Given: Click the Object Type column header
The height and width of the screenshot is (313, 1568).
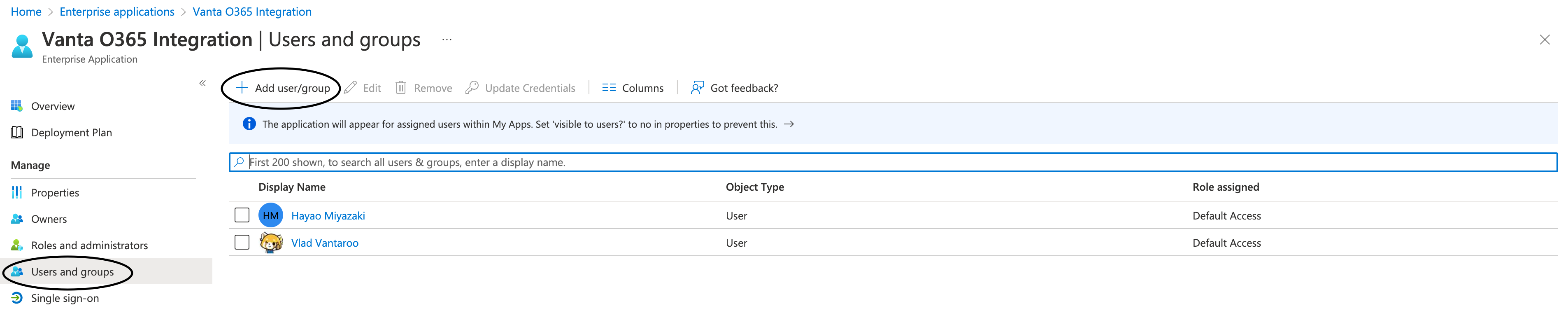Looking at the screenshot, I should (755, 187).
